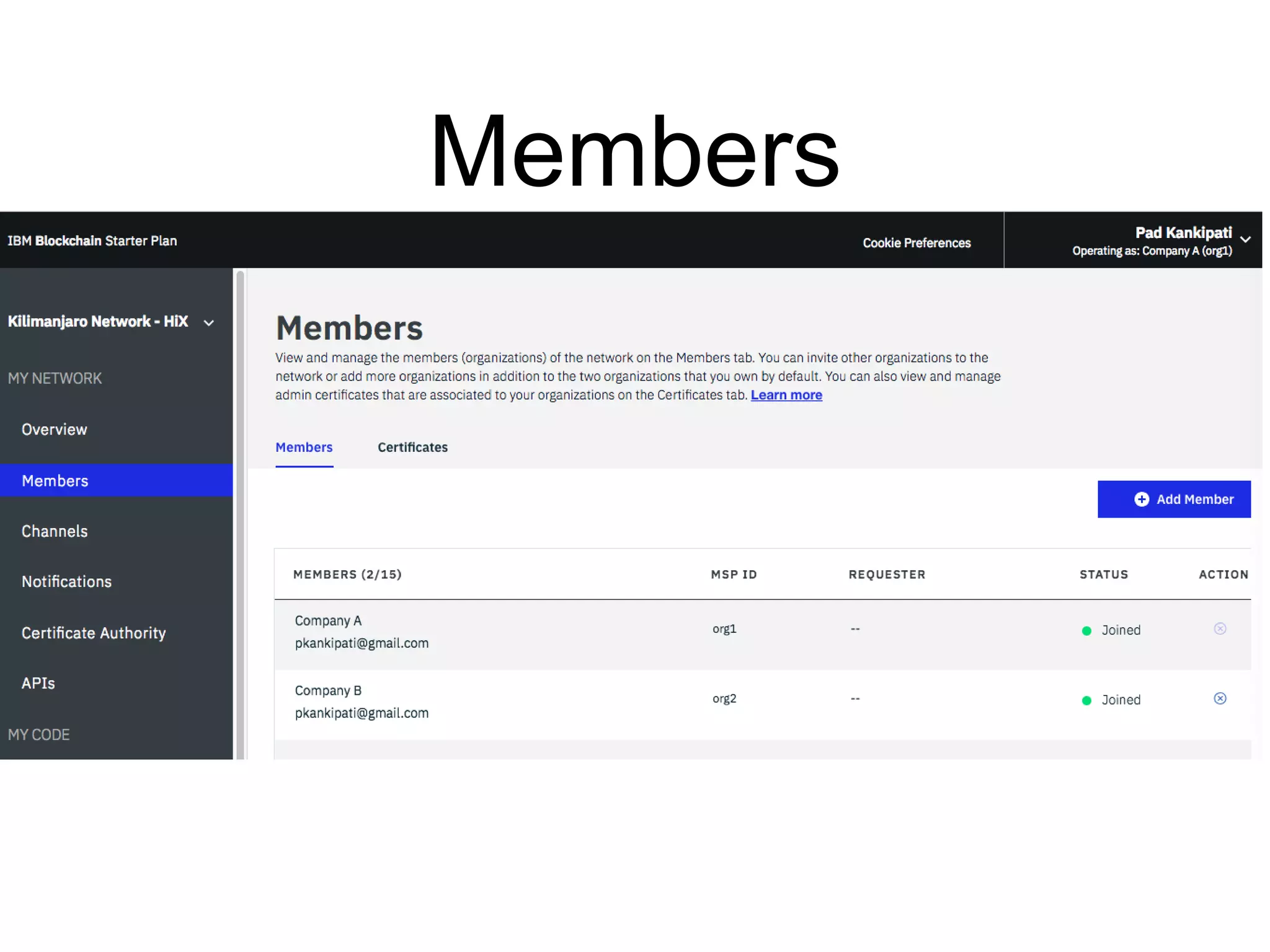Click the remove icon for Company A
Screen dimensions: 1270x952
pos(1220,628)
